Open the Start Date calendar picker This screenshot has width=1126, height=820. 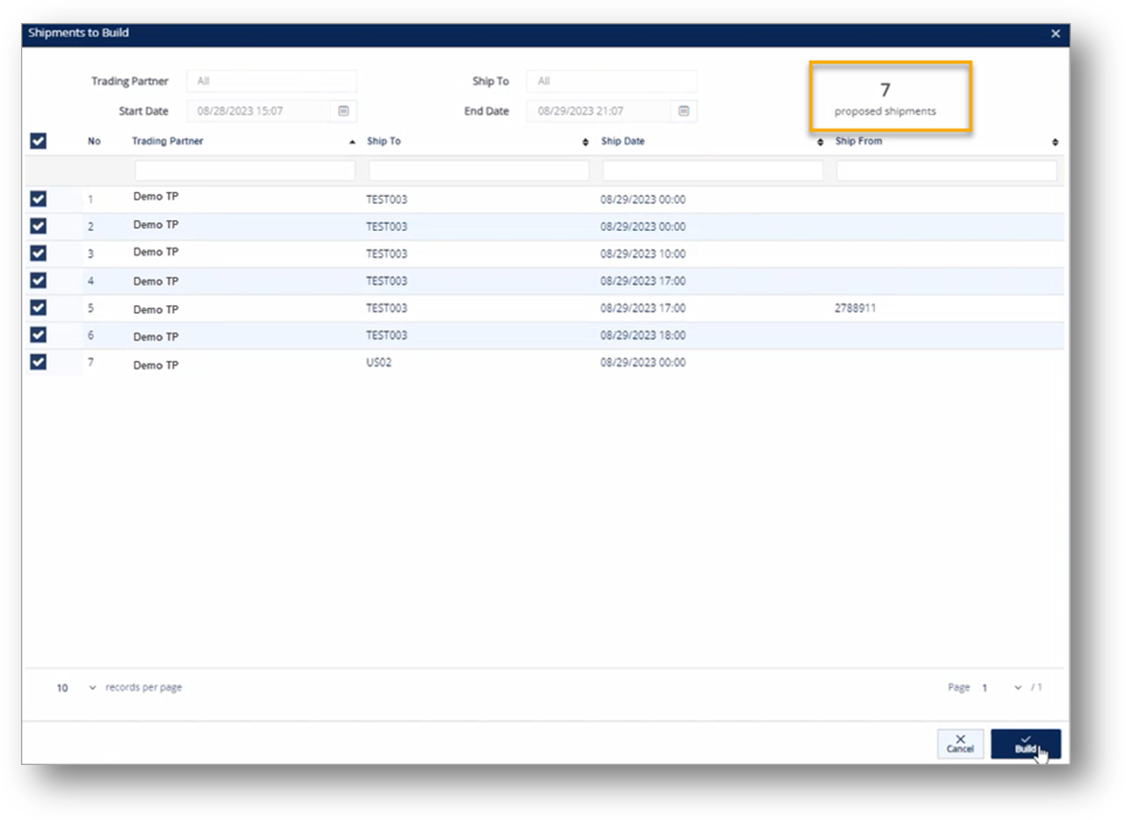click(343, 111)
